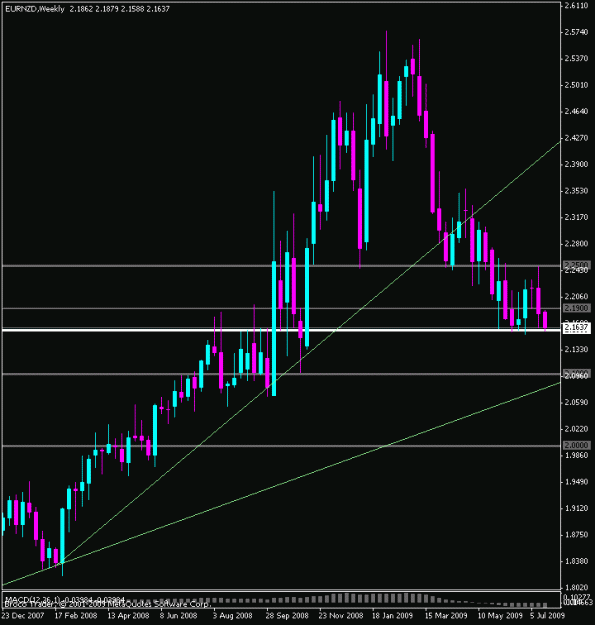
Task: Click the 2.5010 price axis value
Action: (576, 85)
